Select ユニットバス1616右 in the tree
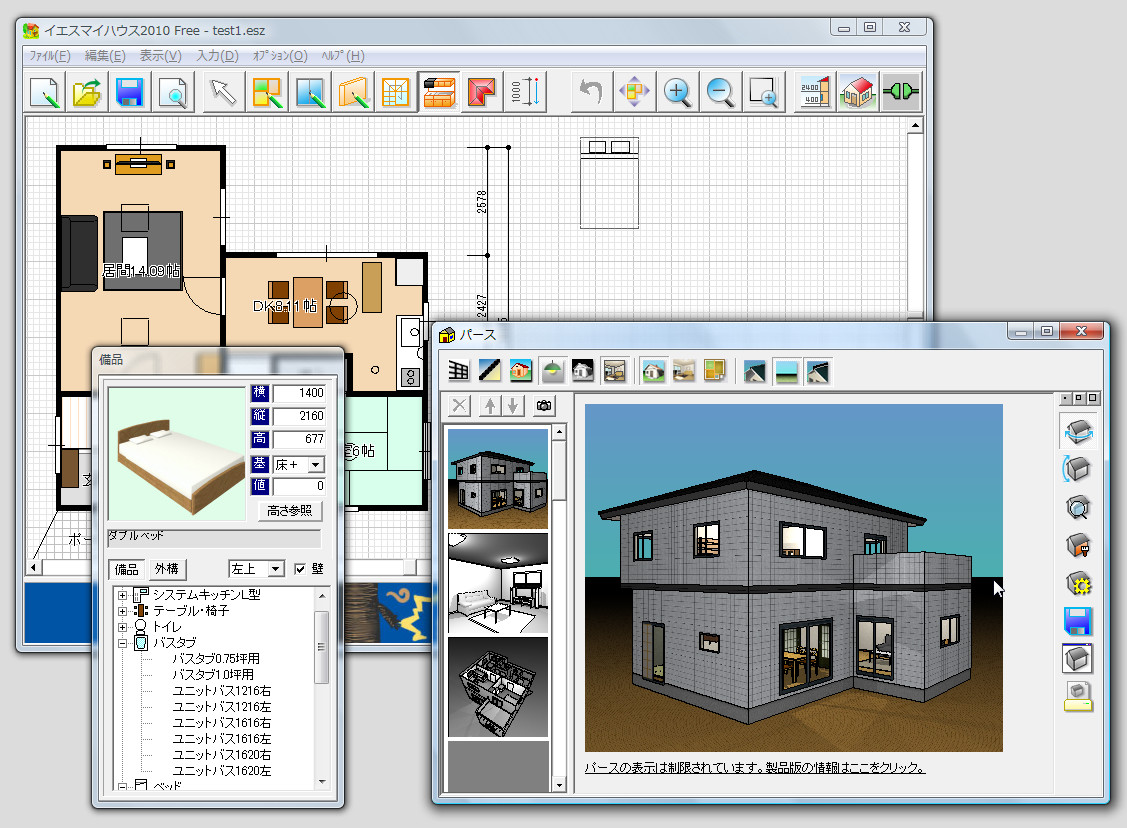Screen dimensions: 1127x828 [221, 723]
